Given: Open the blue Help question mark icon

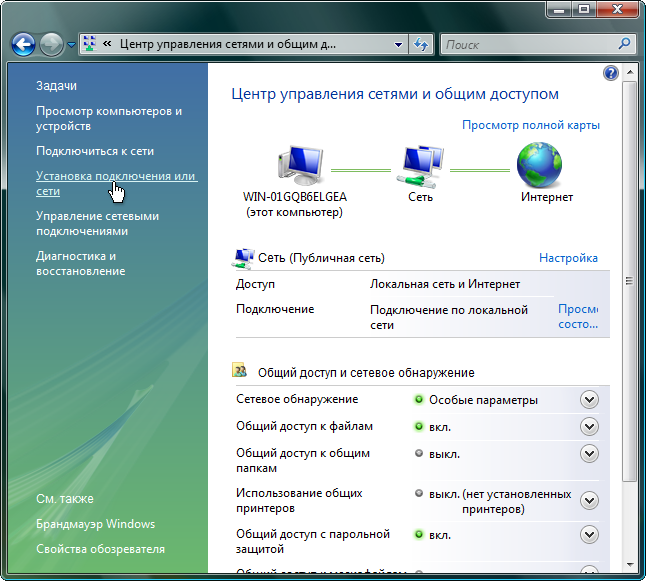Looking at the screenshot, I should (611, 73).
